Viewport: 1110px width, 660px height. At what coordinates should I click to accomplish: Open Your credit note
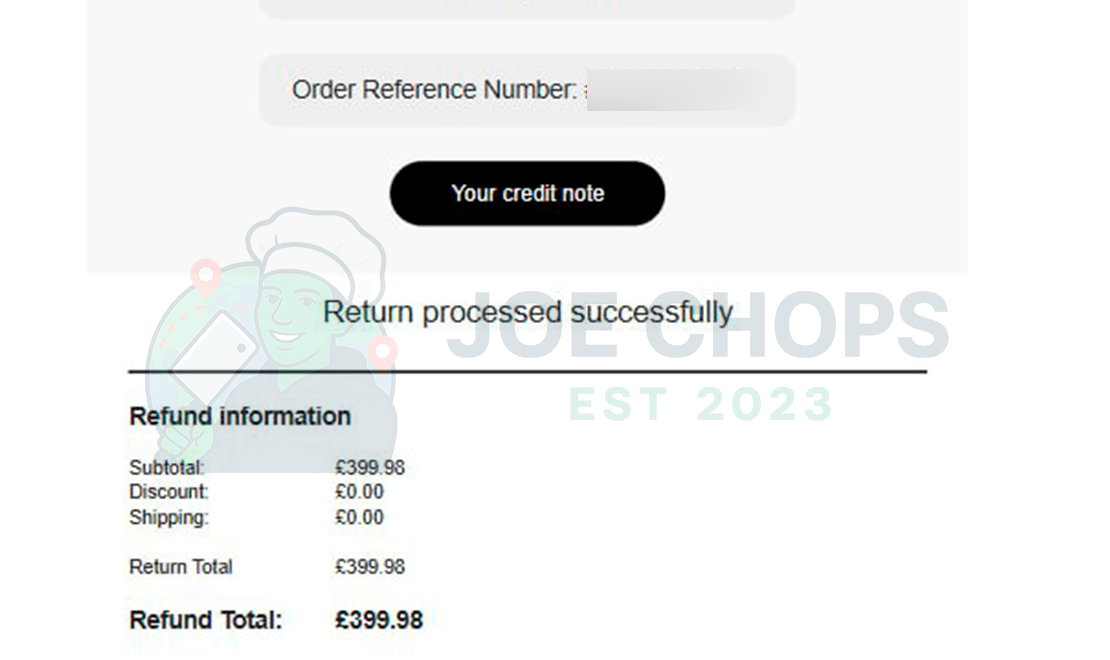(527, 193)
